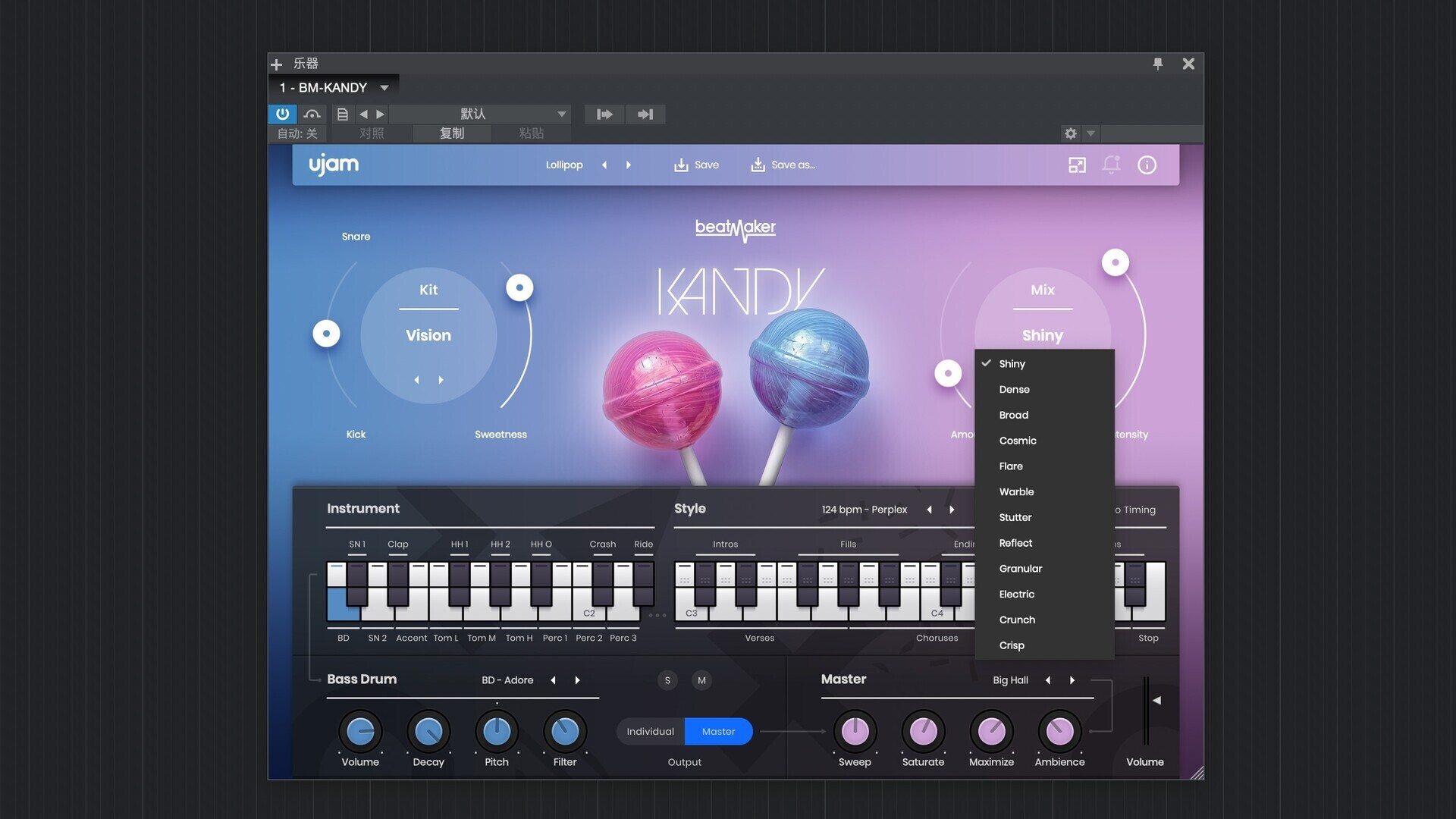Click the 对照 compare button
Viewport: 1456px width, 819px height.
pos(372,133)
